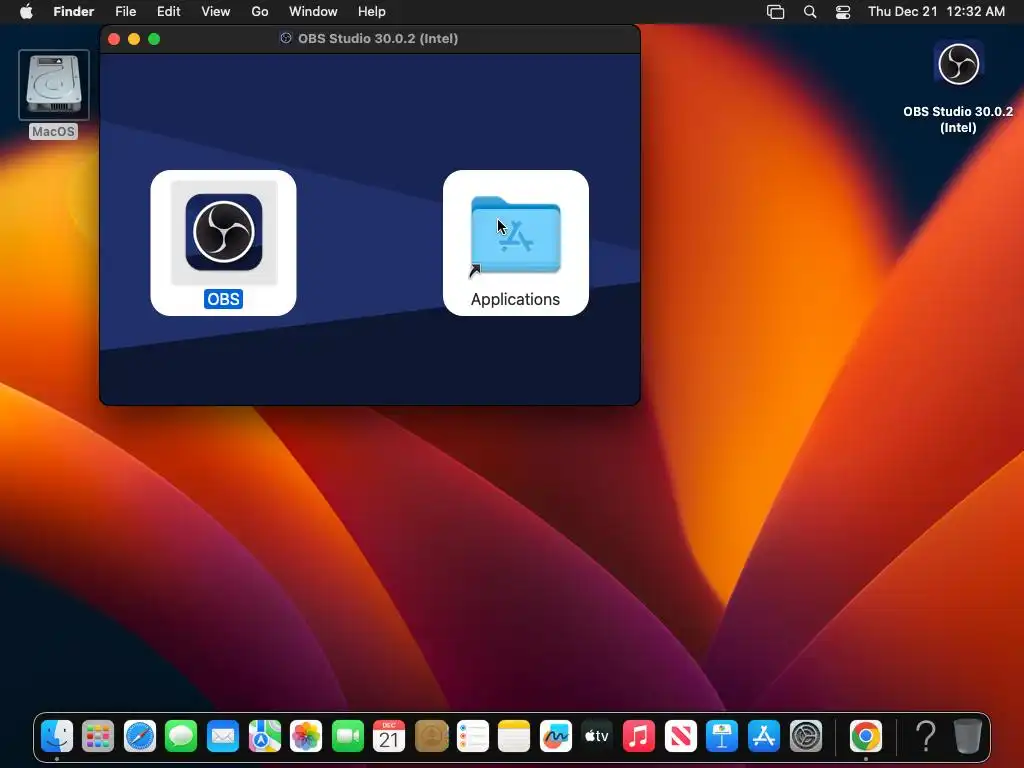Screen dimensions: 1024x768
Task: Click the Applications label text
Action: click(515, 299)
